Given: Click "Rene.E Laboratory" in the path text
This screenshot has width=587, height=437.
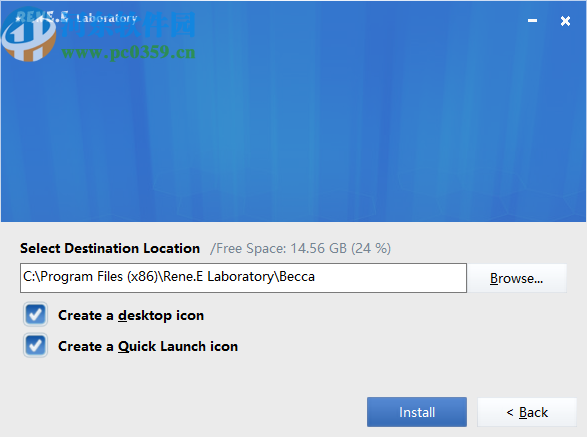Looking at the screenshot, I should coord(218,277).
